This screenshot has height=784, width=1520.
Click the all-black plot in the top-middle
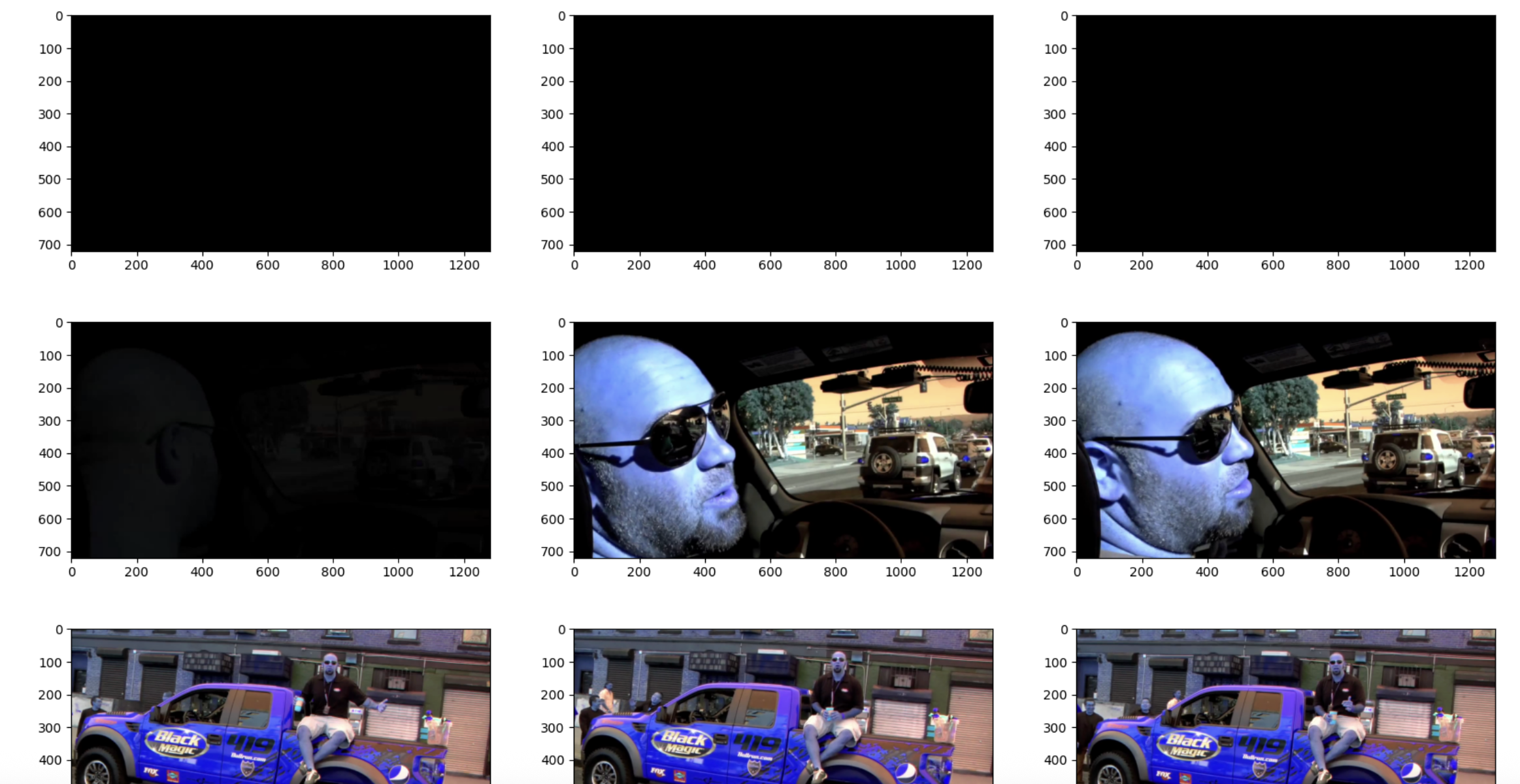click(x=783, y=133)
